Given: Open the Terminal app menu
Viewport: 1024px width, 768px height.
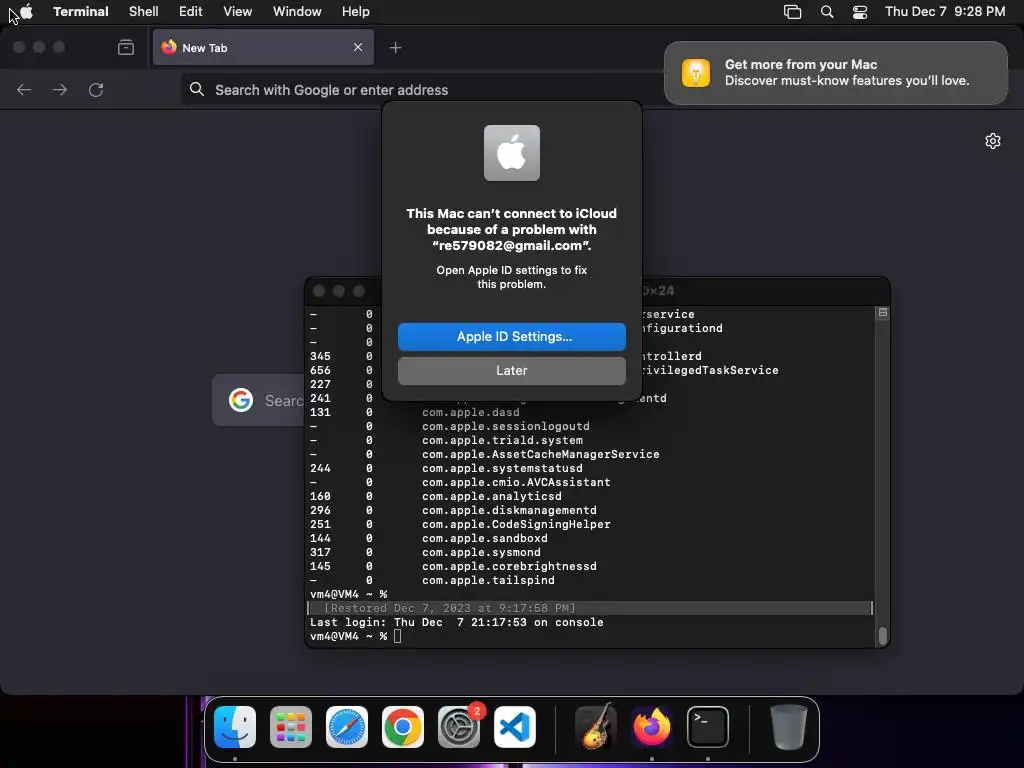Looking at the screenshot, I should click(80, 12).
